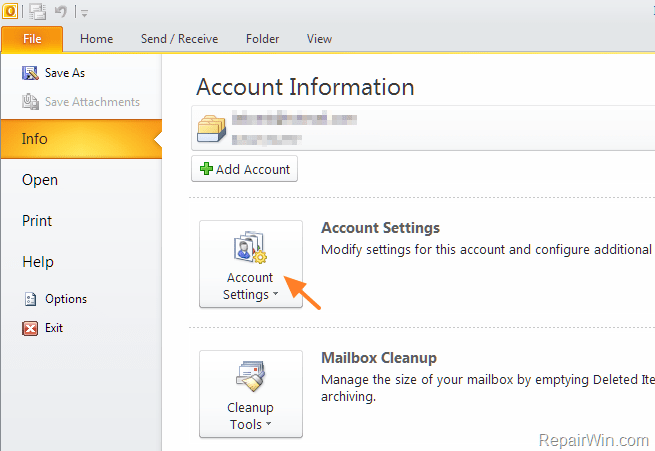Select Help in backstage menu
The width and height of the screenshot is (655, 451).
coord(38,262)
